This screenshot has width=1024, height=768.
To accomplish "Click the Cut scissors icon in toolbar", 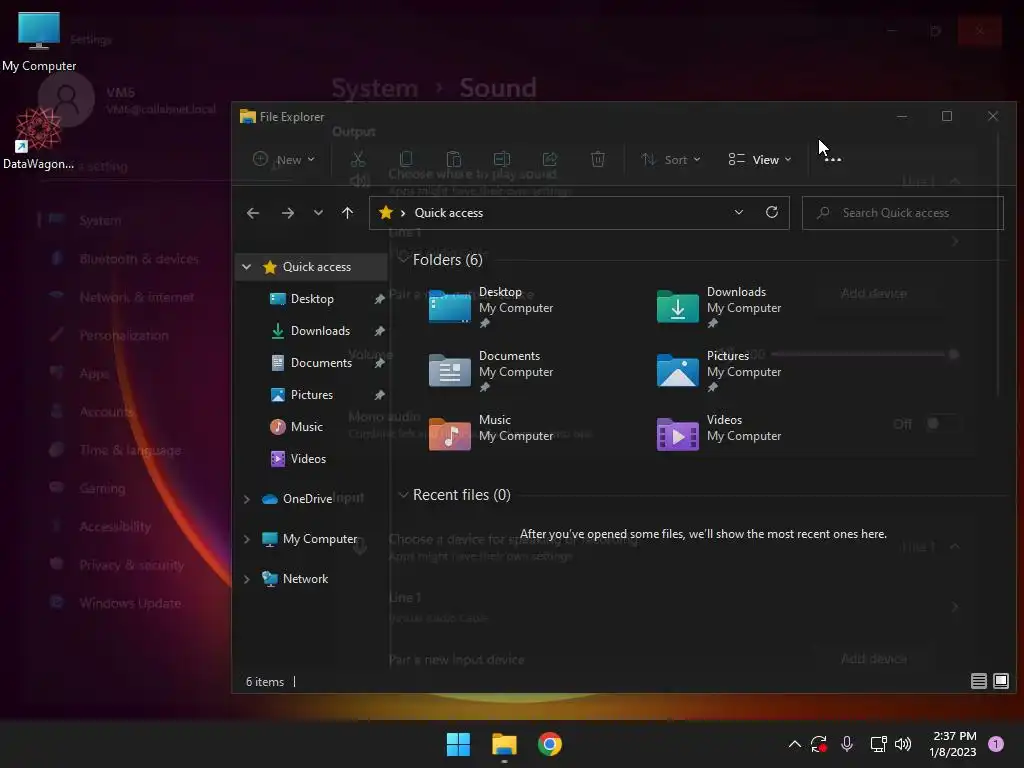I will (358, 159).
